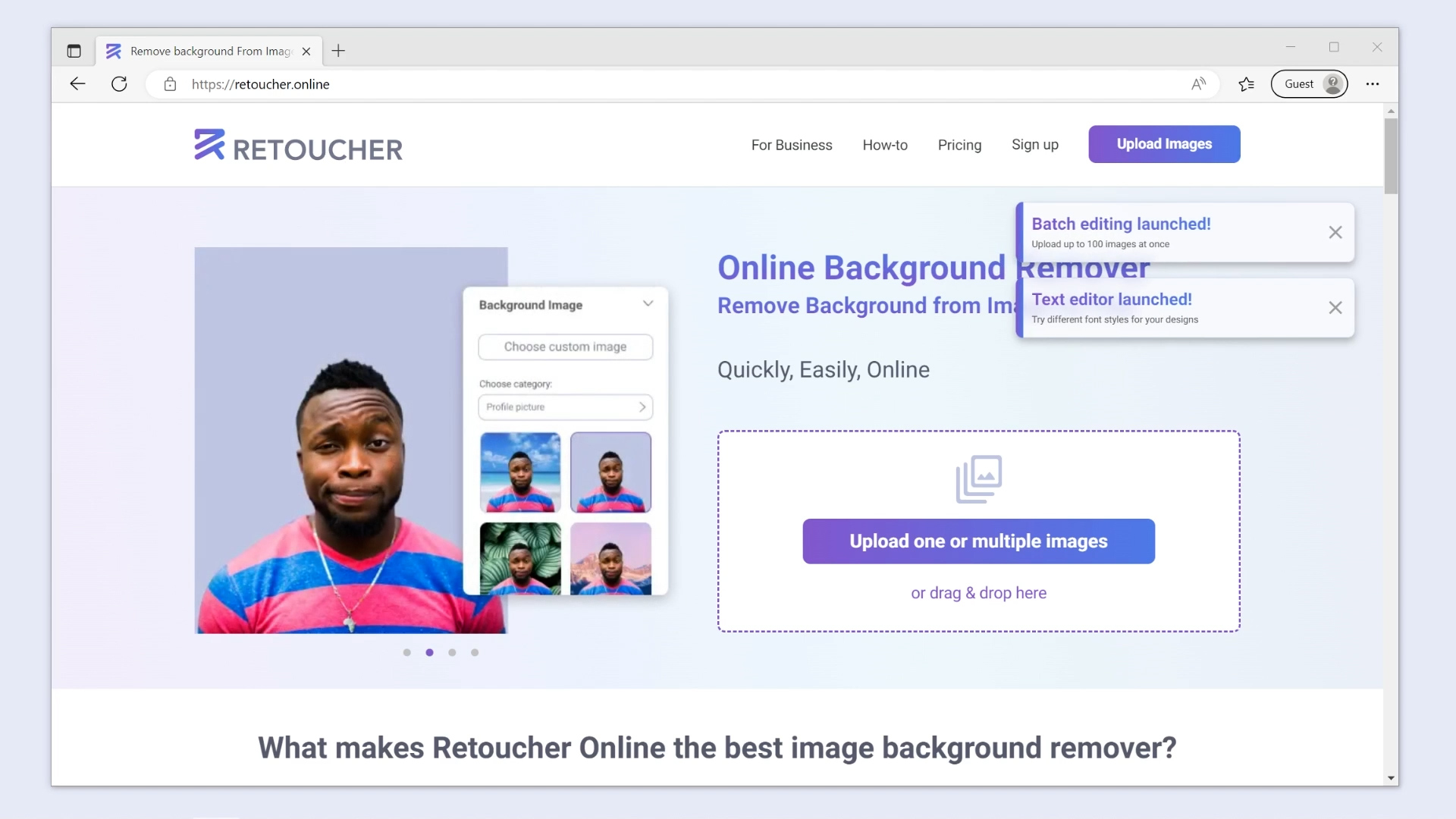Click the Choose custom image button
Screen dimensions: 1456x819
tap(565, 347)
